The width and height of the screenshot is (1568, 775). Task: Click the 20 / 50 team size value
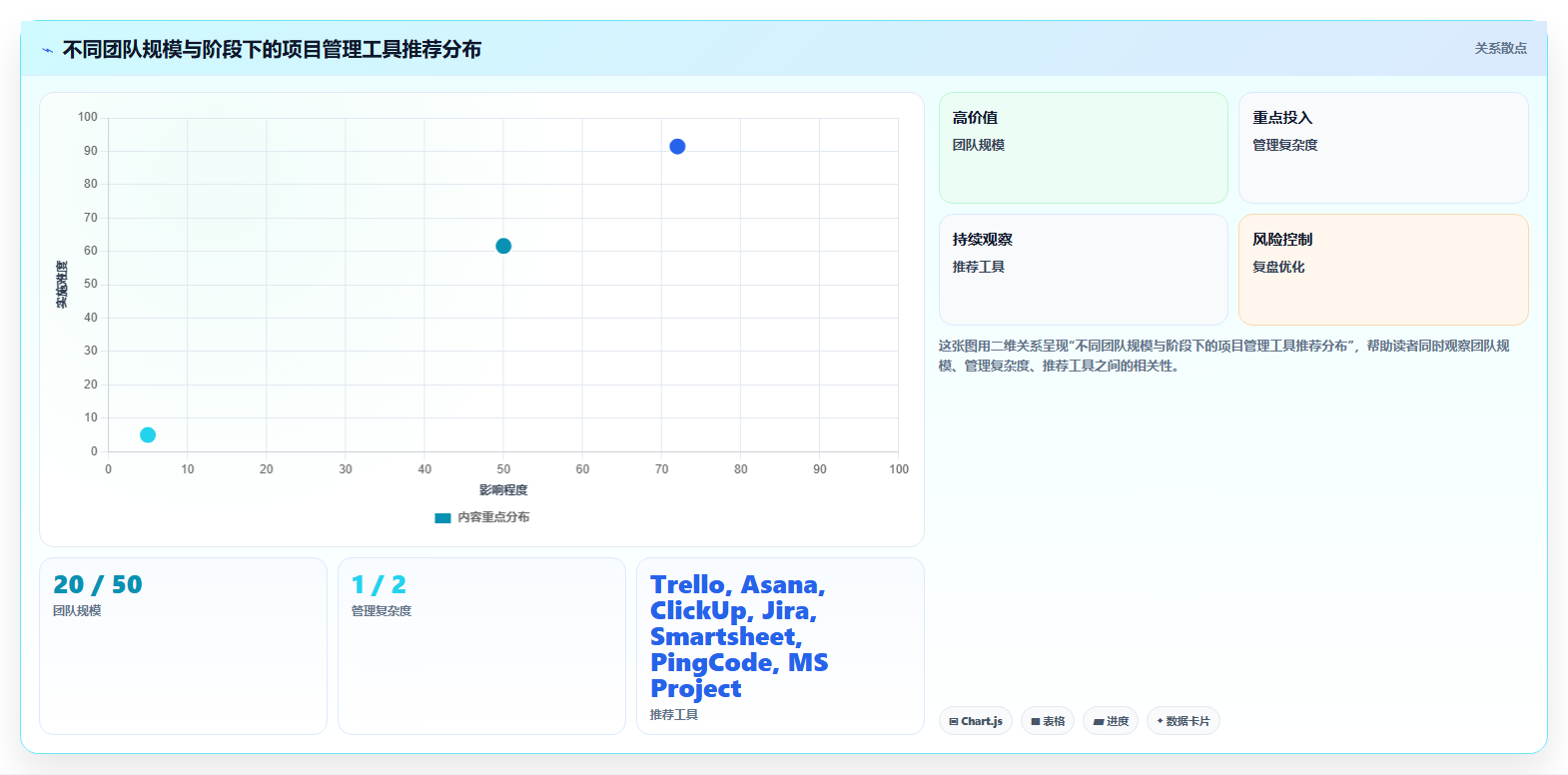tap(98, 584)
